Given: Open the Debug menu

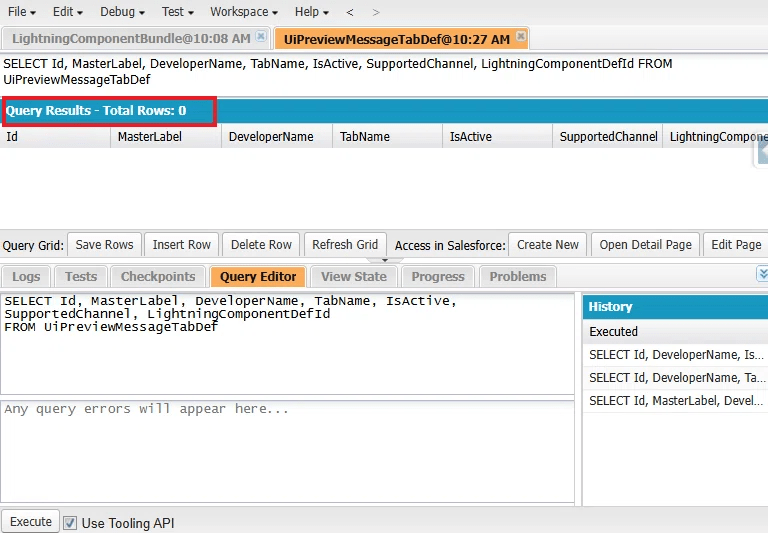Looking at the screenshot, I should [x=122, y=12].
